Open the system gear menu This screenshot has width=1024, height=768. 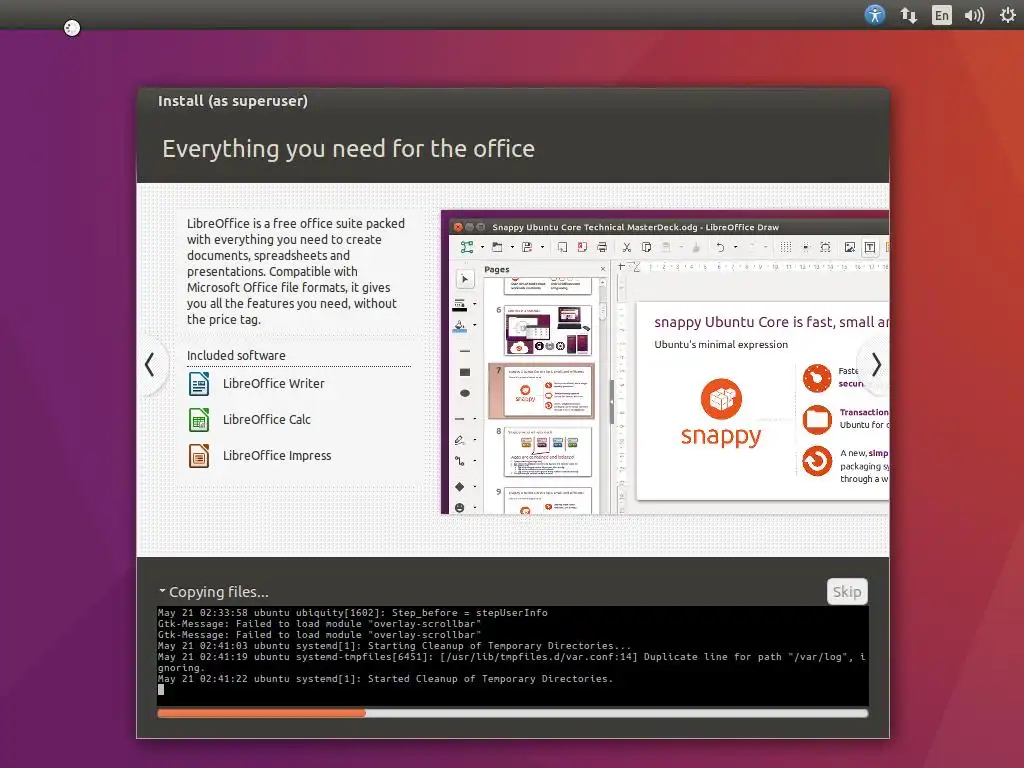(x=1008, y=14)
